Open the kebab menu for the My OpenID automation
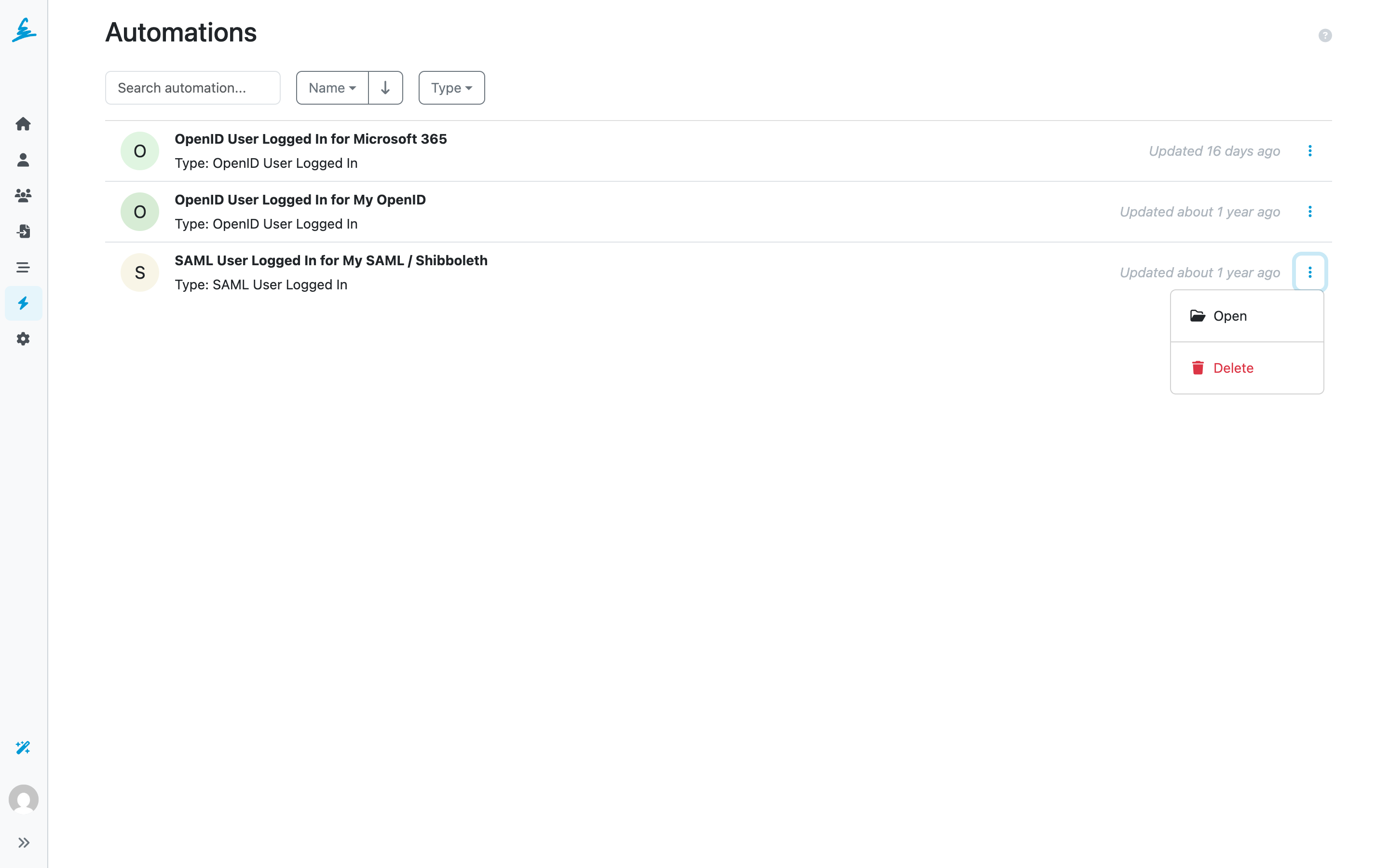 [1310, 212]
